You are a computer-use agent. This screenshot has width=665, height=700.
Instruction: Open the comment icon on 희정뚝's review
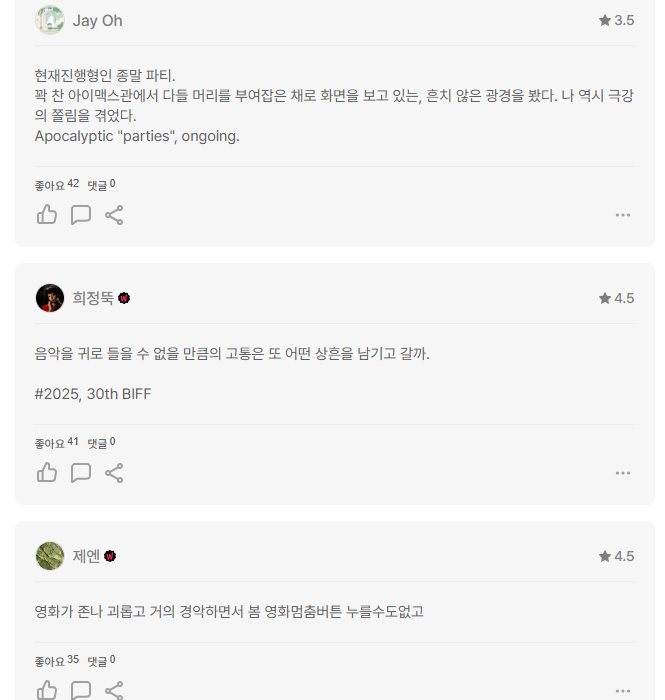coord(81,473)
